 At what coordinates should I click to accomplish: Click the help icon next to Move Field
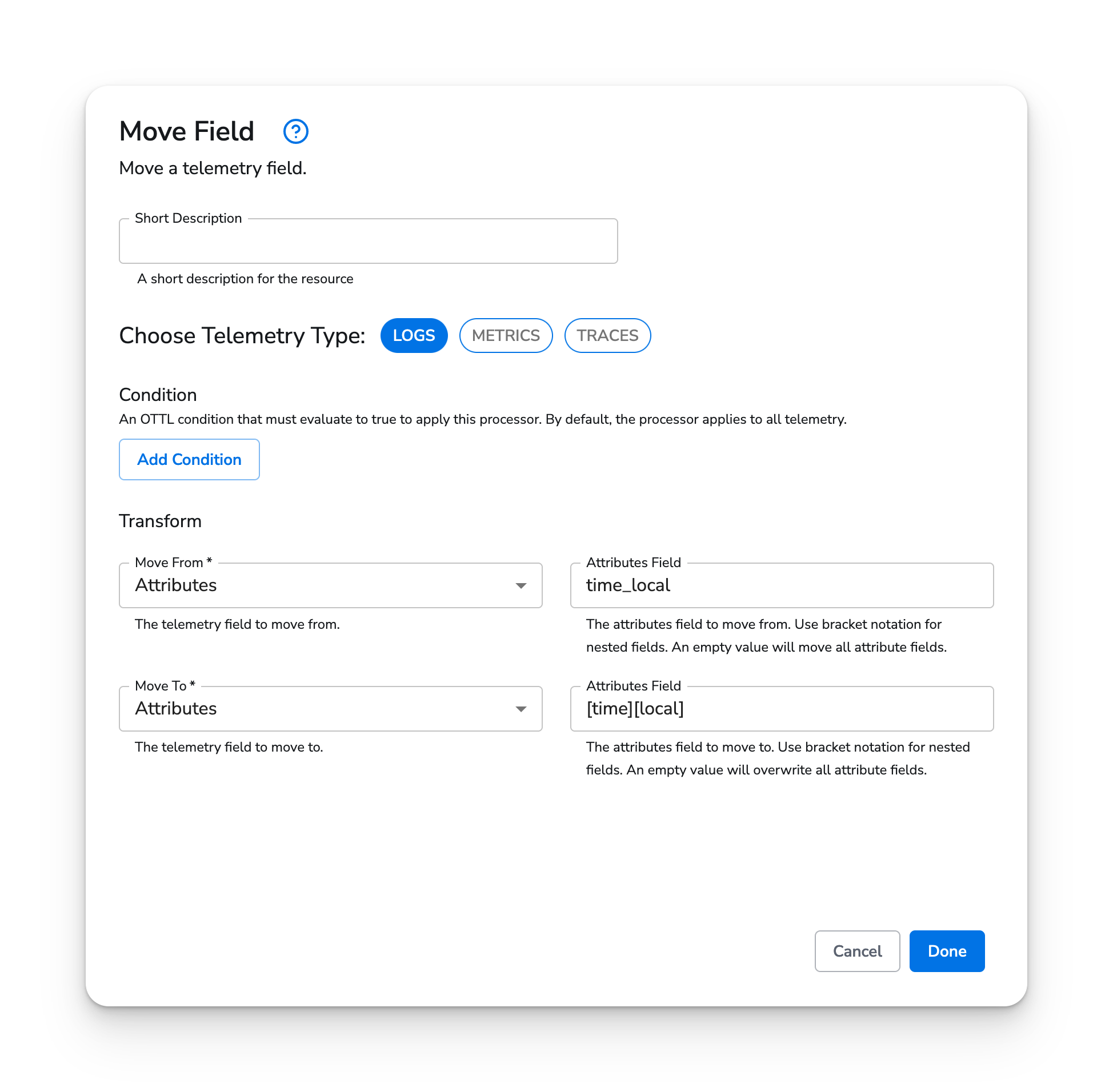coord(296,131)
